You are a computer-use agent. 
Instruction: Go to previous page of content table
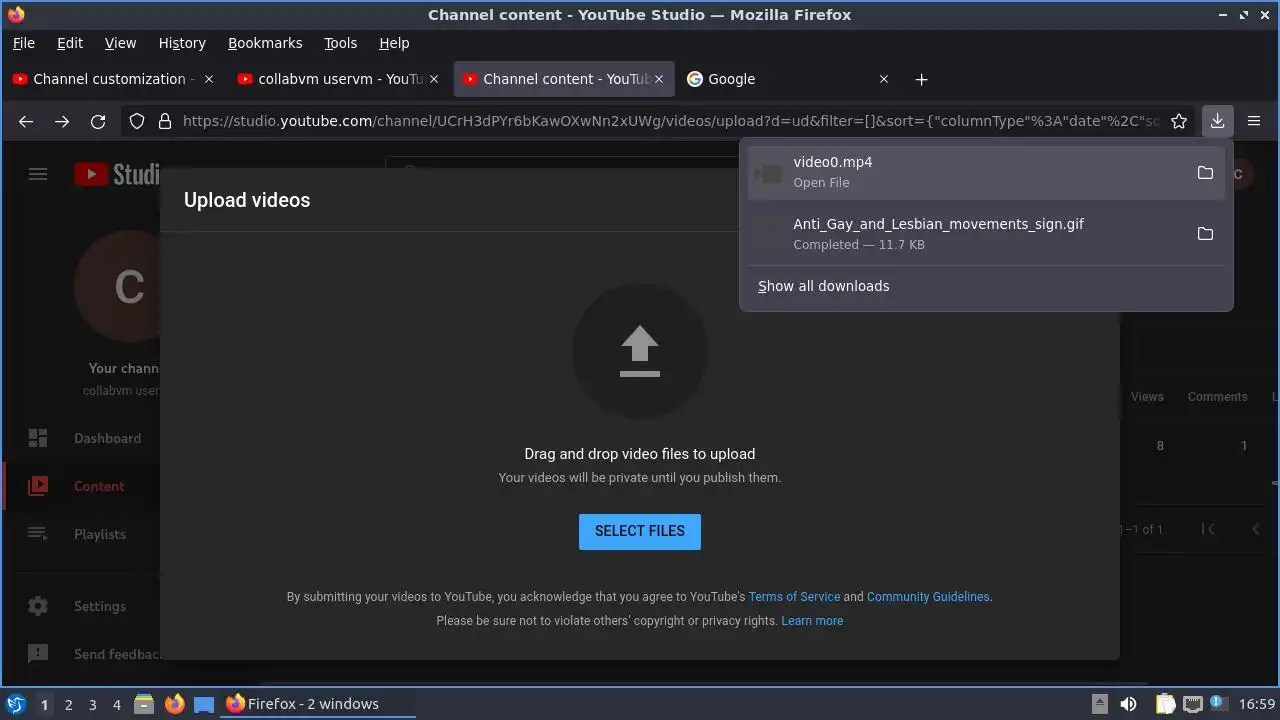click(1256, 529)
